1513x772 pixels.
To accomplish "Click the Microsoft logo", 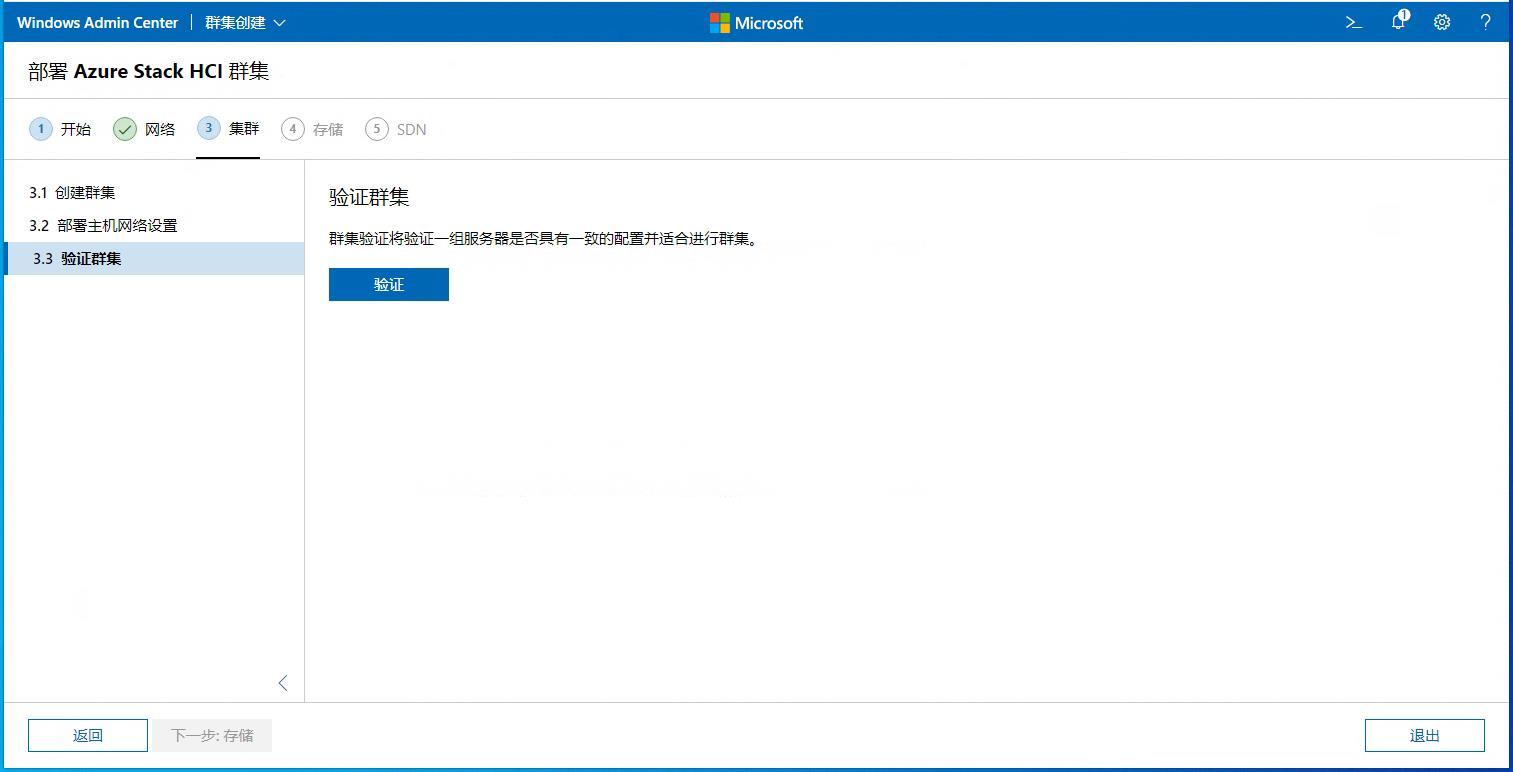I will [x=756, y=22].
